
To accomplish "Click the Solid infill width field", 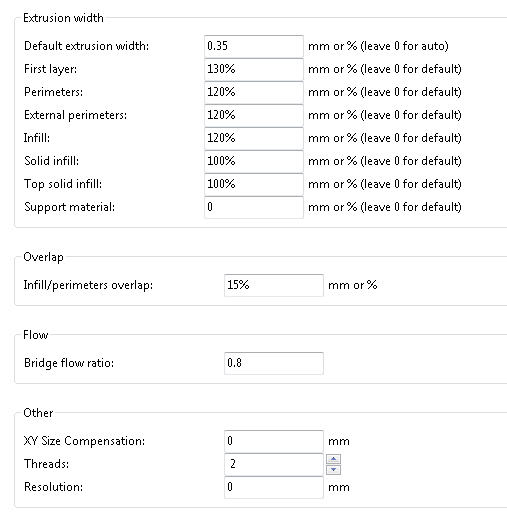I will 254,161.
